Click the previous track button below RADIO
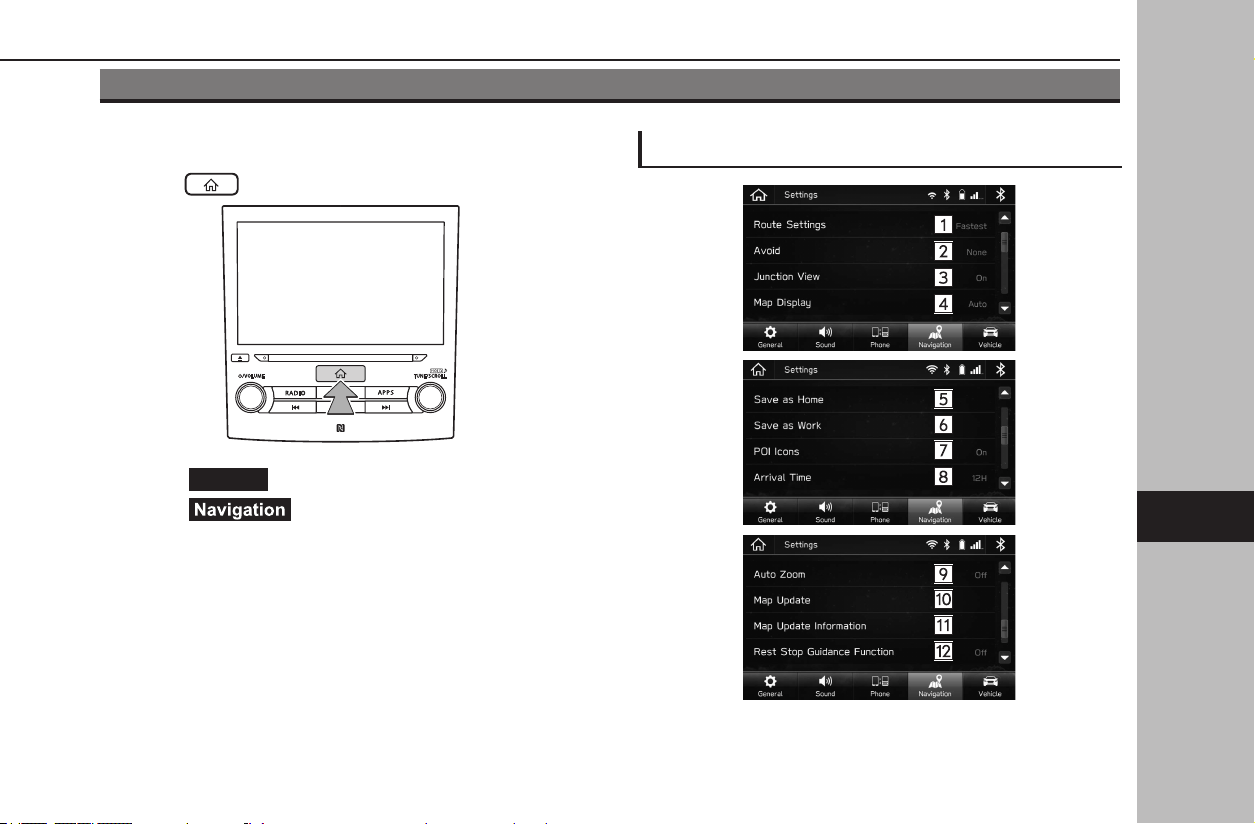This screenshot has height=824, width=1255. click(294, 407)
